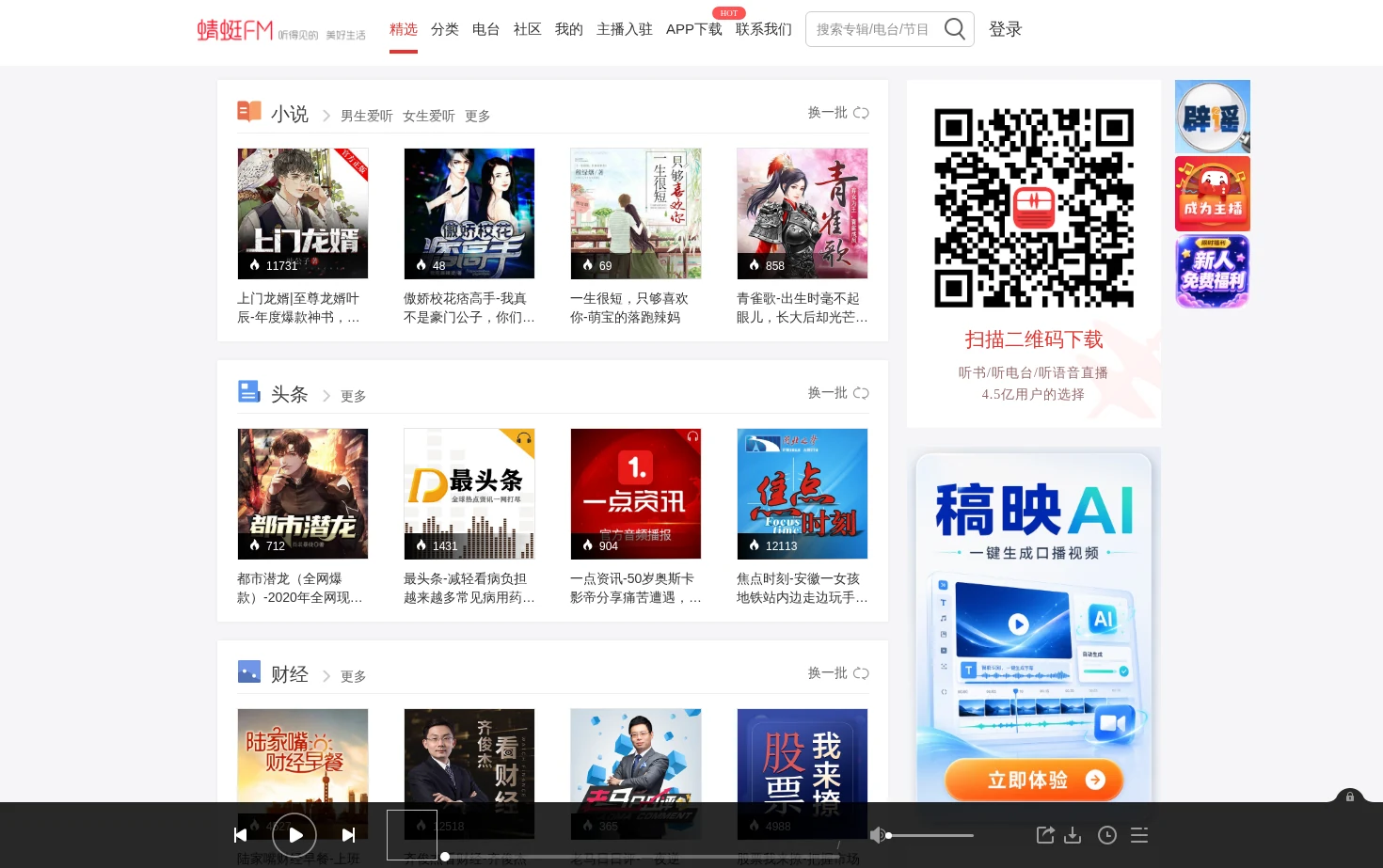Image resolution: width=1383 pixels, height=868 pixels.
Task: Open the 主播入驻 nav item
Action: pyautogui.click(x=625, y=29)
